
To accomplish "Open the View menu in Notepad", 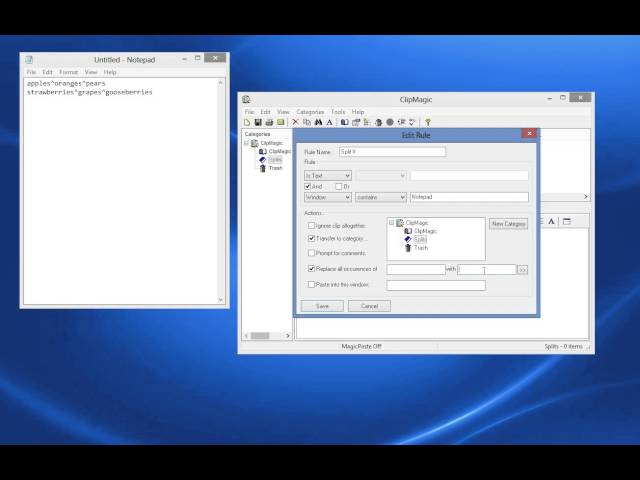I will coord(91,72).
